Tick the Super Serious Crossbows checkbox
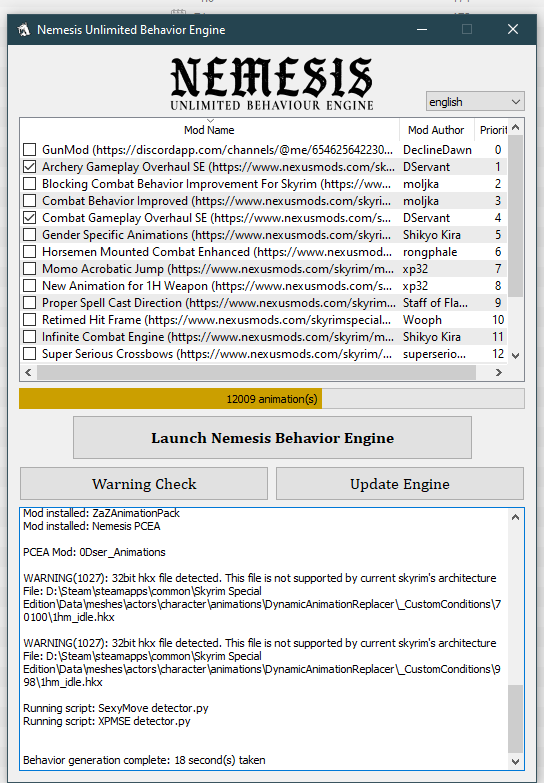The image size is (544, 783). click(x=30, y=354)
